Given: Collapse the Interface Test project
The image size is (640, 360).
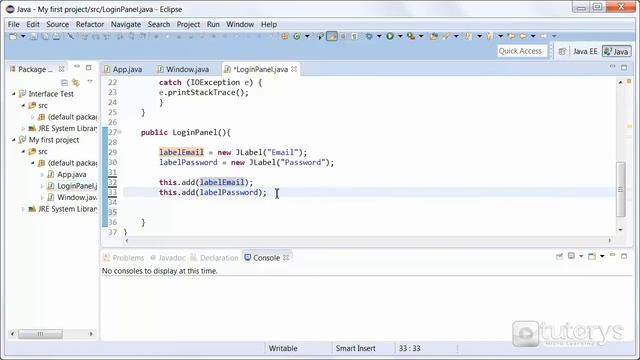Looking at the screenshot, I should click(x=13, y=94).
